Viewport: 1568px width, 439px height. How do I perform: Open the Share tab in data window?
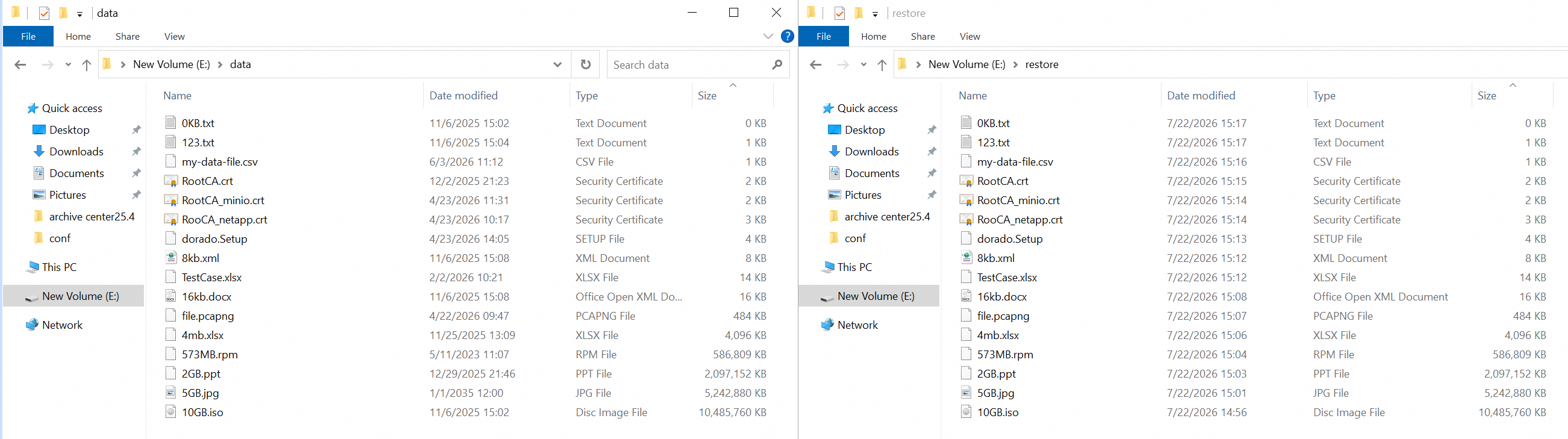[x=128, y=37]
